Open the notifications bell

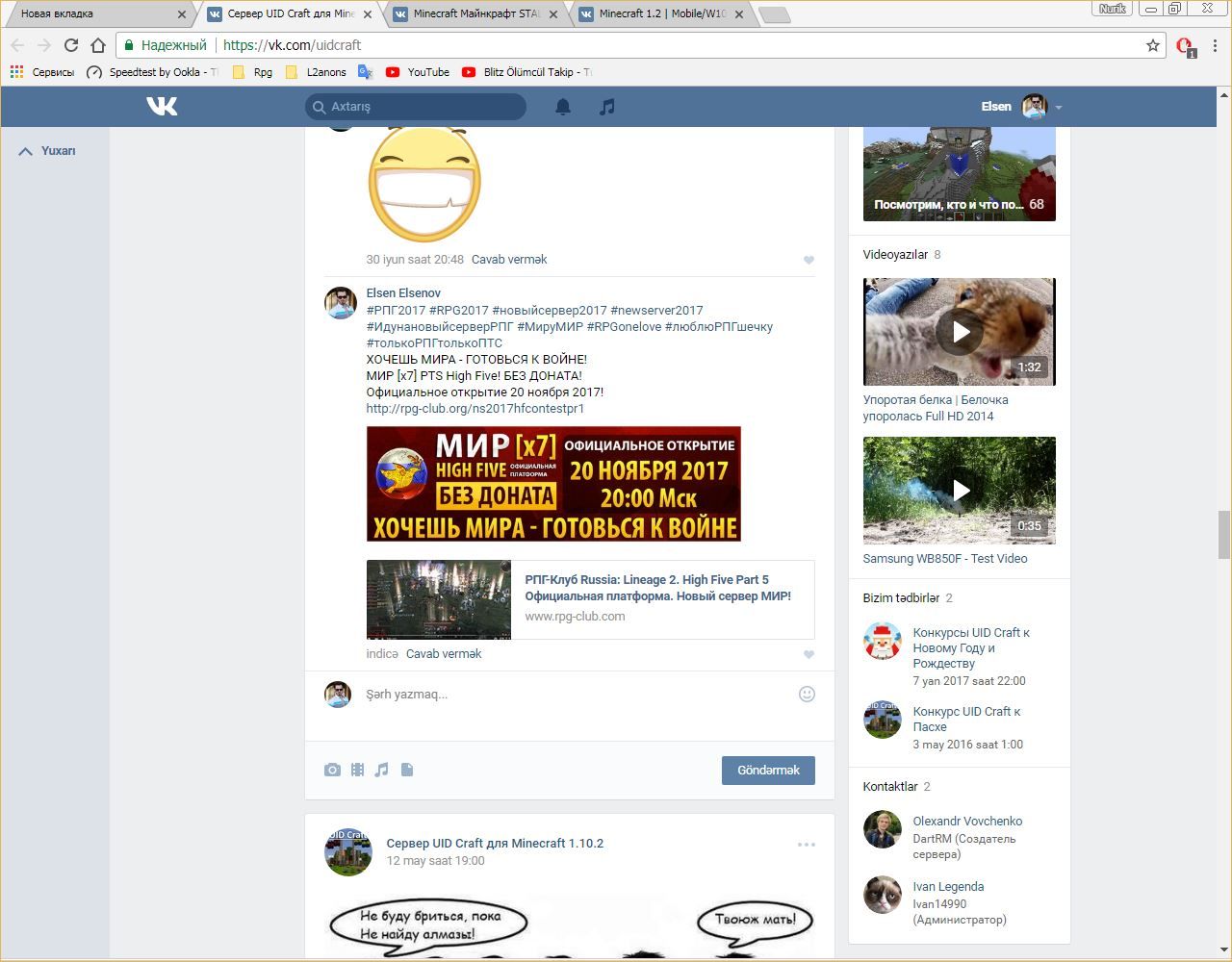pyautogui.click(x=563, y=107)
